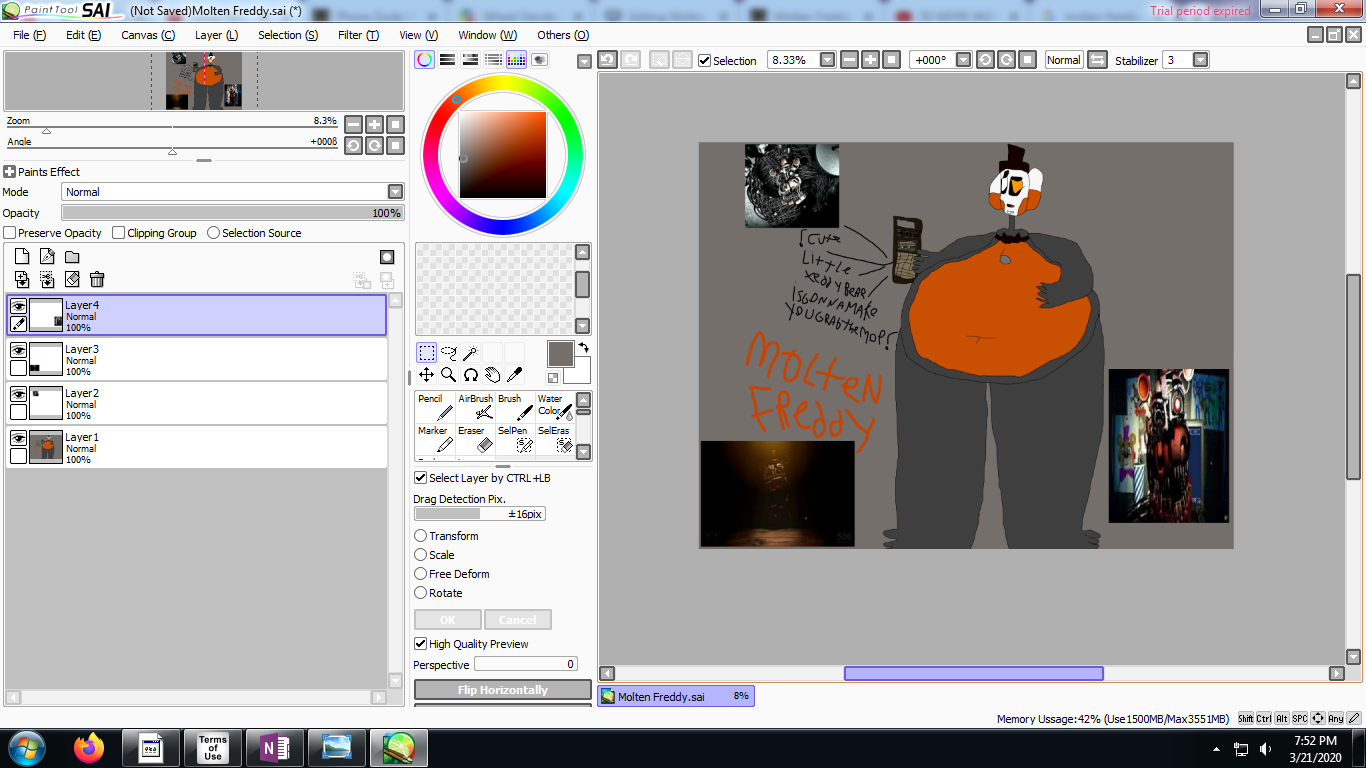Uncheck the Selection checkbox in toolbar
This screenshot has width=1366, height=768.
click(x=705, y=61)
